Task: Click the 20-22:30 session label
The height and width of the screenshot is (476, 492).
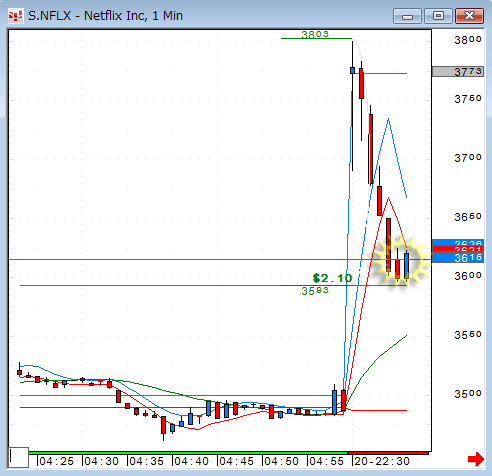Action: [x=382, y=461]
